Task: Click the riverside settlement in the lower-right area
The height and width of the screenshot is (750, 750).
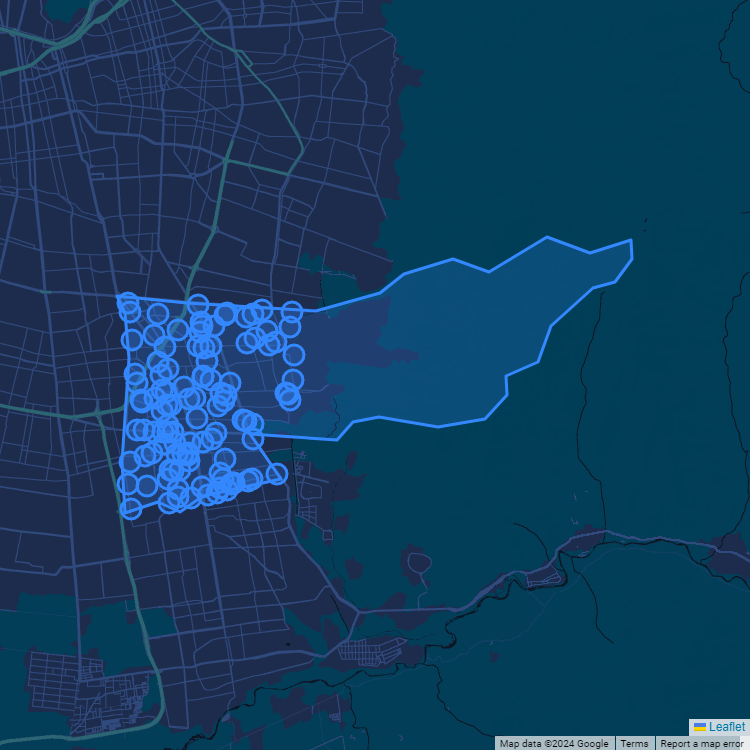Action: click(x=545, y=575)
